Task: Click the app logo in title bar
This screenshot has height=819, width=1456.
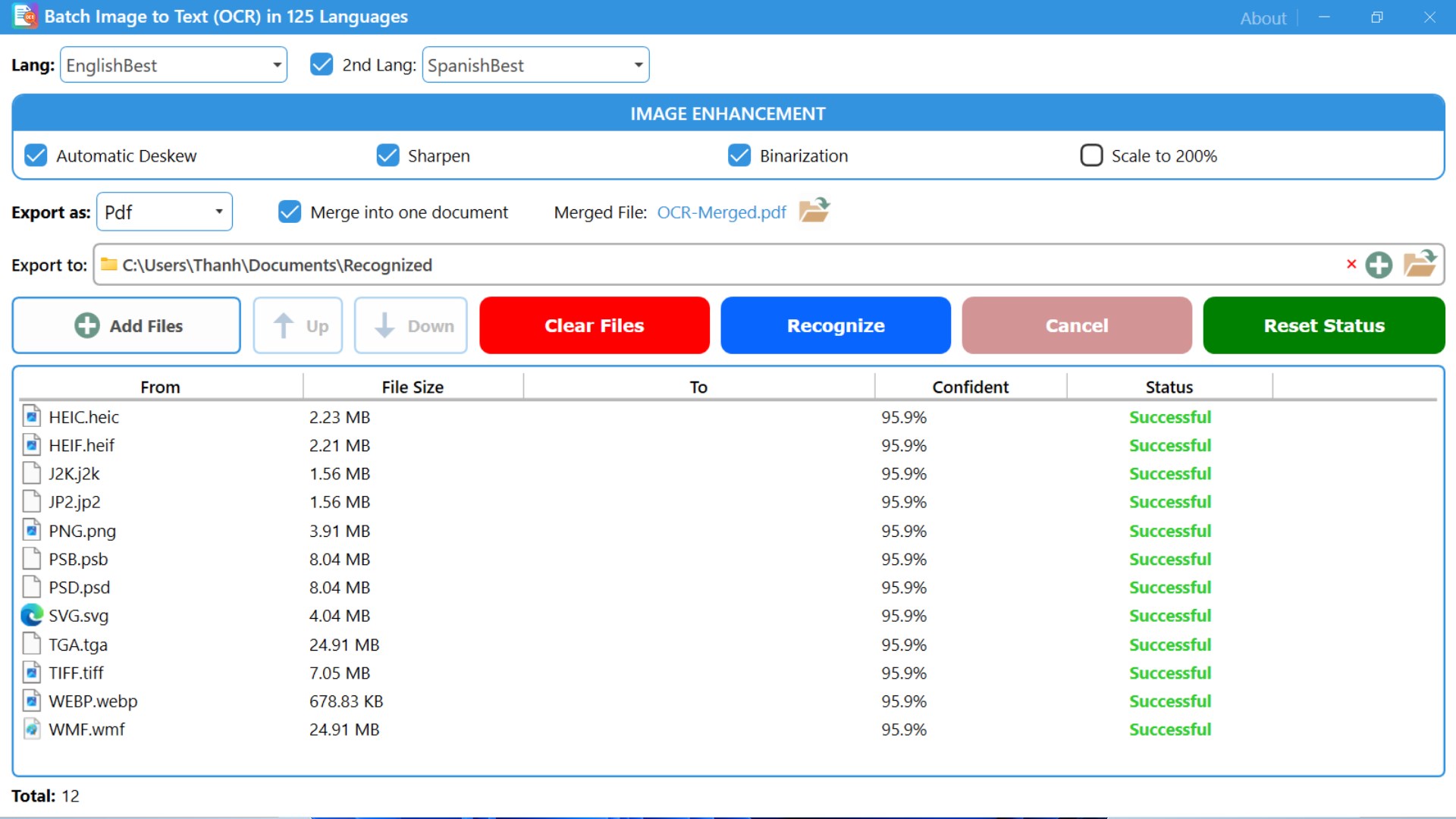Action: [24, 16]
